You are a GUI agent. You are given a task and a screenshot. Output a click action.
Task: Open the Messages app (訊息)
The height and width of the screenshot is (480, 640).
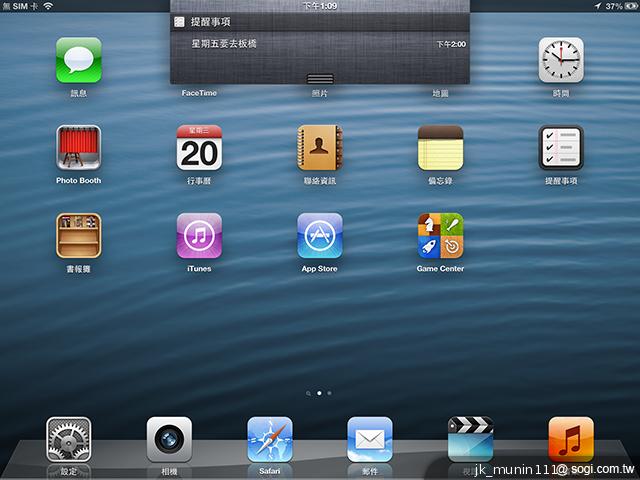point(79,60)
